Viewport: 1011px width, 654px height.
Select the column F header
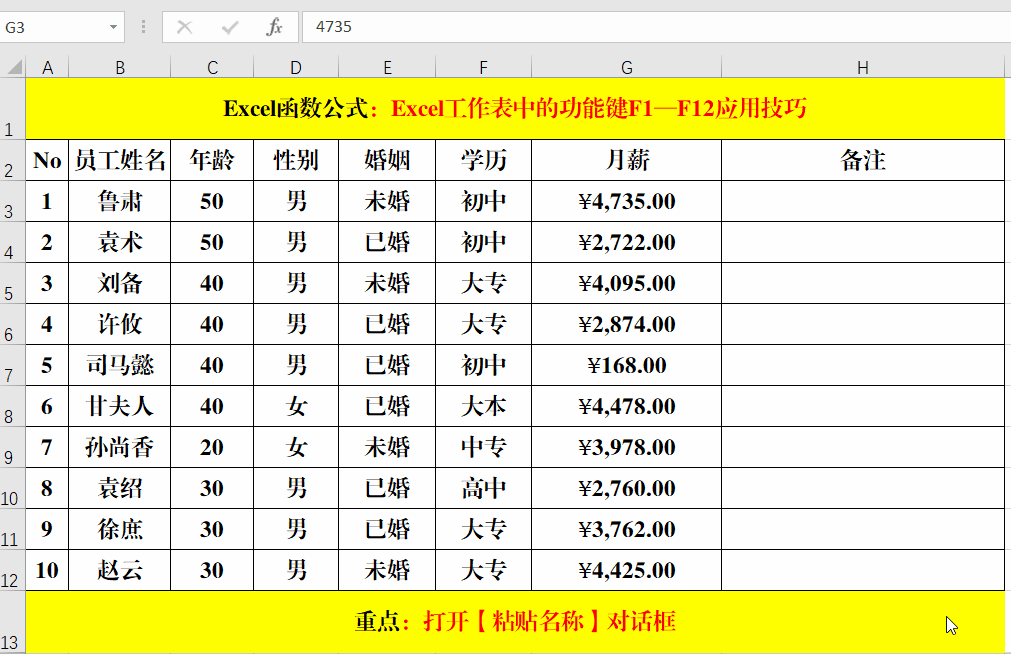(x=484, y=67)
